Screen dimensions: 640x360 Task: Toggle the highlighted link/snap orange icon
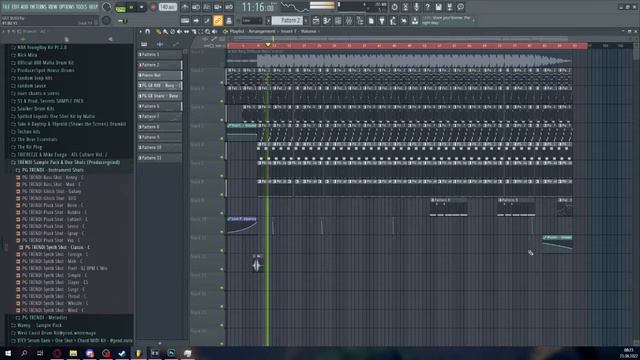(218, 20)
